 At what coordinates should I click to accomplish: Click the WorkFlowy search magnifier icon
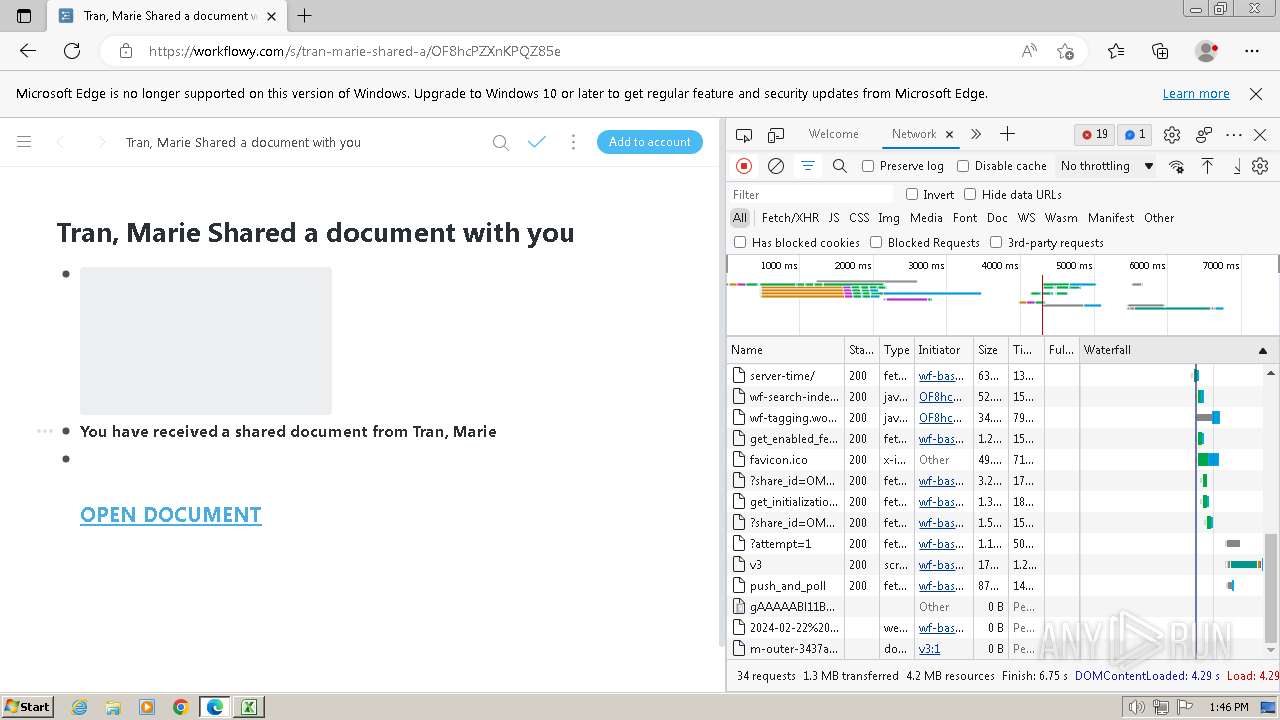[x=501, y=142]
